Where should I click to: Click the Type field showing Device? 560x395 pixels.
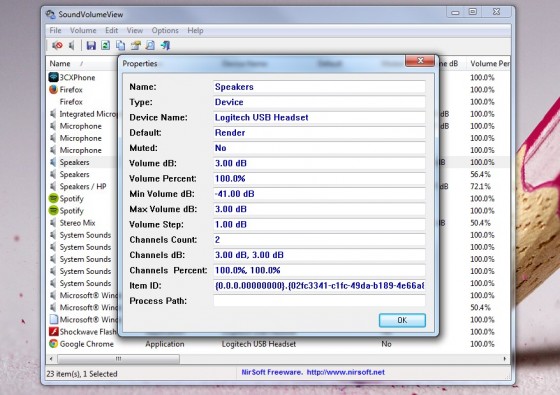[x=319, y=102]
